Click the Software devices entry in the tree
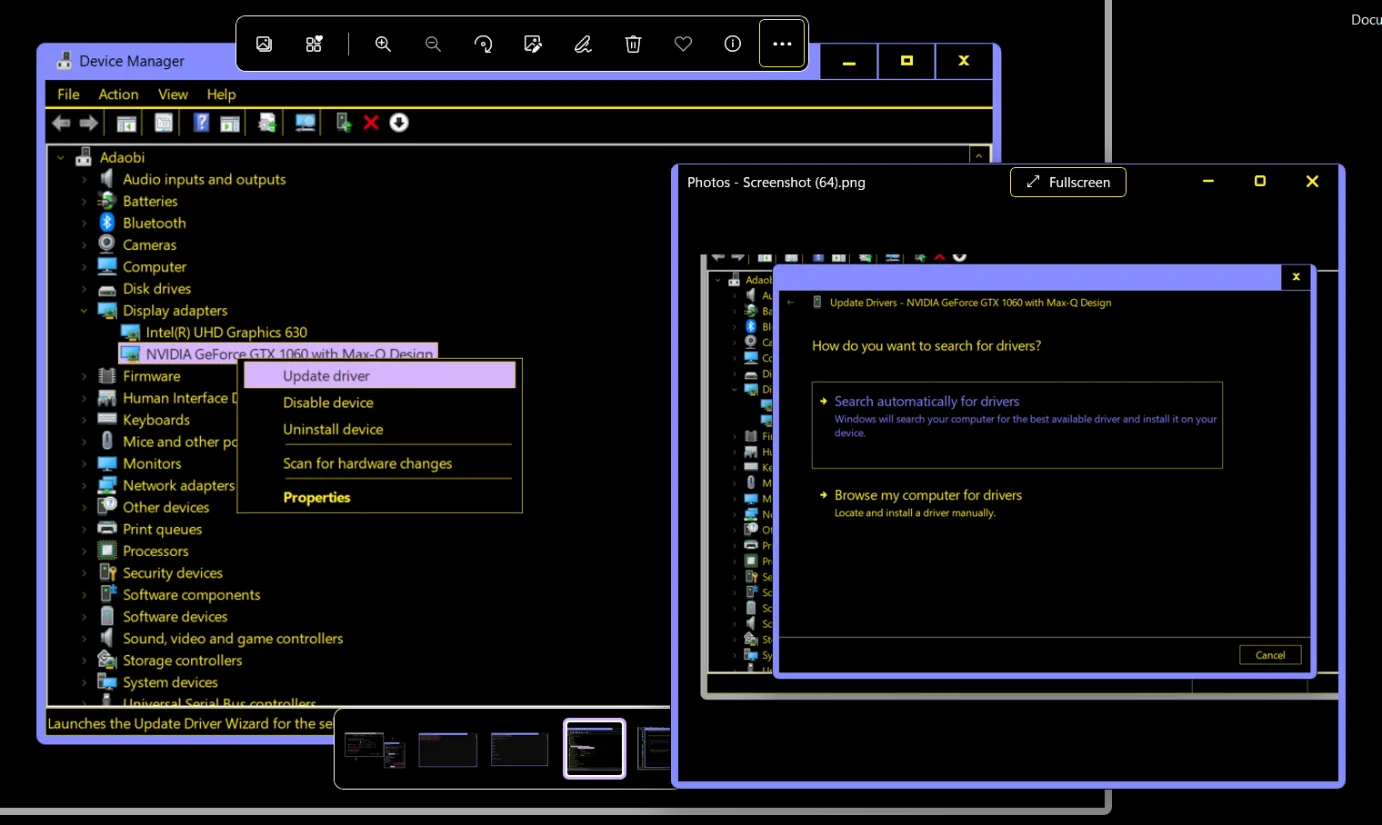This screenshot has height=825, width=1382. coord(175,617)
